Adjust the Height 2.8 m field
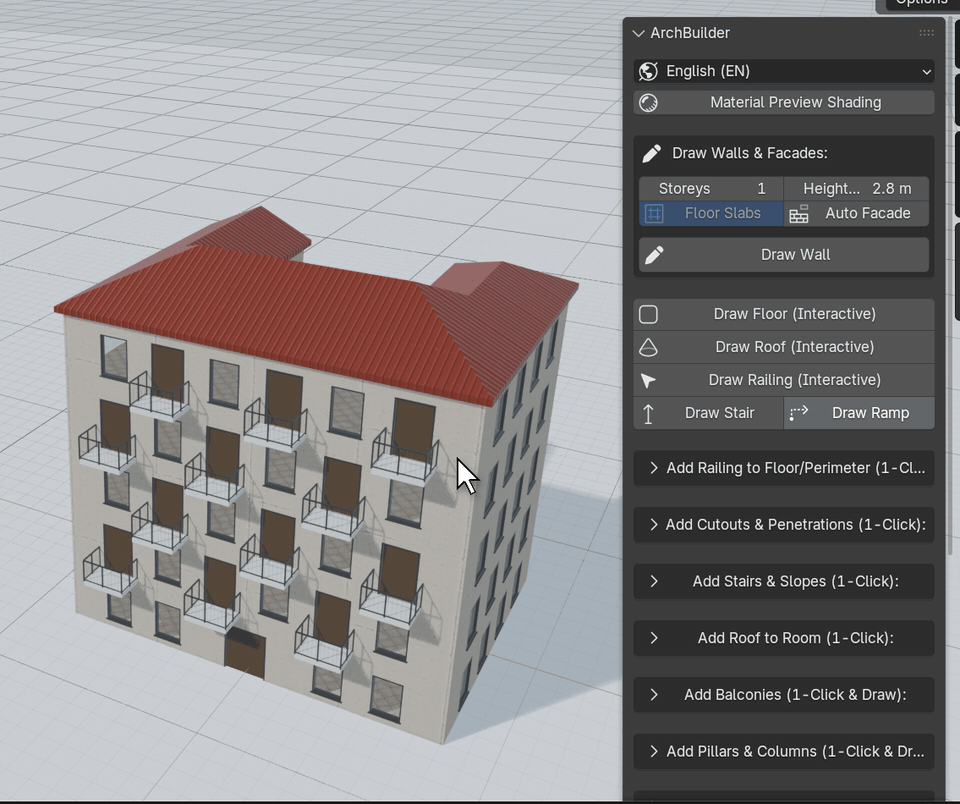The height and width of the screenshot is (804, 960). click(x=857, y=189)
